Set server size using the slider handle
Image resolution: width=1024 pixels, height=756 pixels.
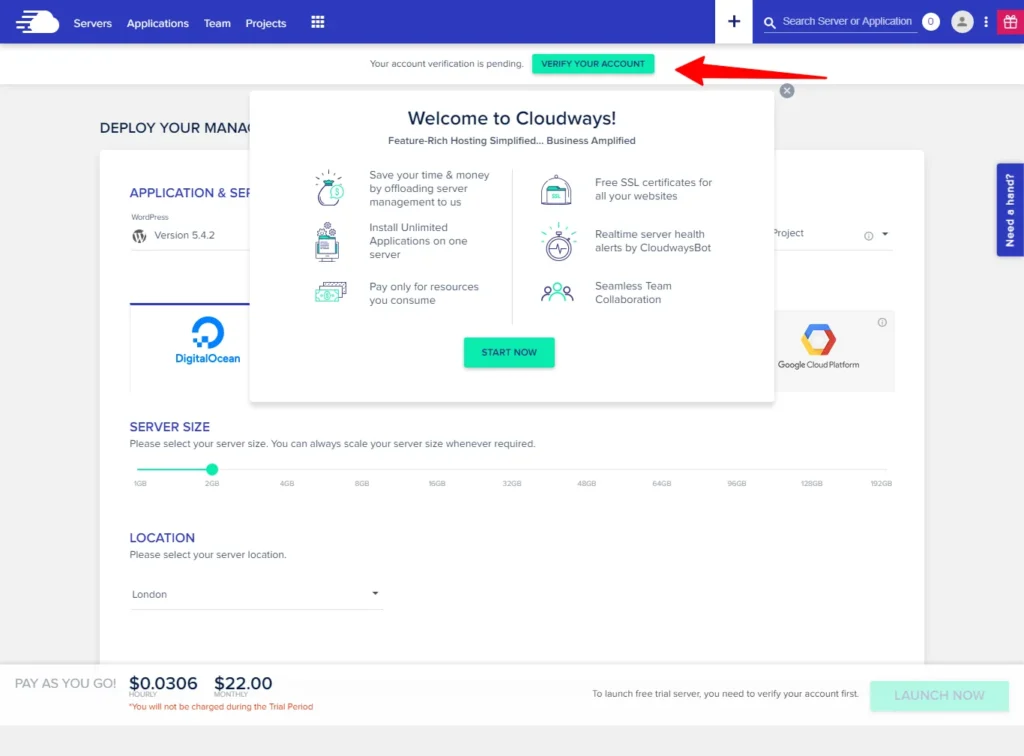(211, 469)
